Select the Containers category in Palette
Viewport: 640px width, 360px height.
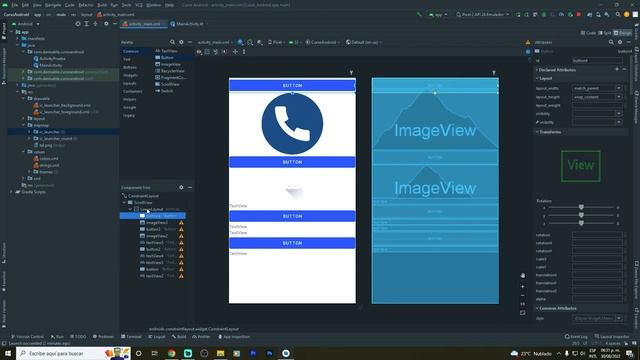click(133, 91)
